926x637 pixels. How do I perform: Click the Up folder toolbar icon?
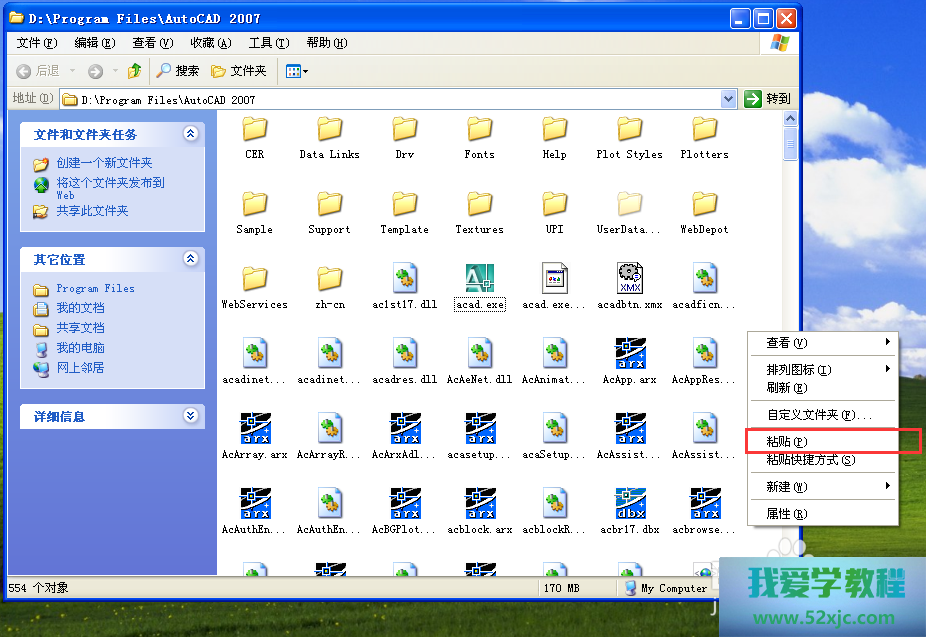134,71
